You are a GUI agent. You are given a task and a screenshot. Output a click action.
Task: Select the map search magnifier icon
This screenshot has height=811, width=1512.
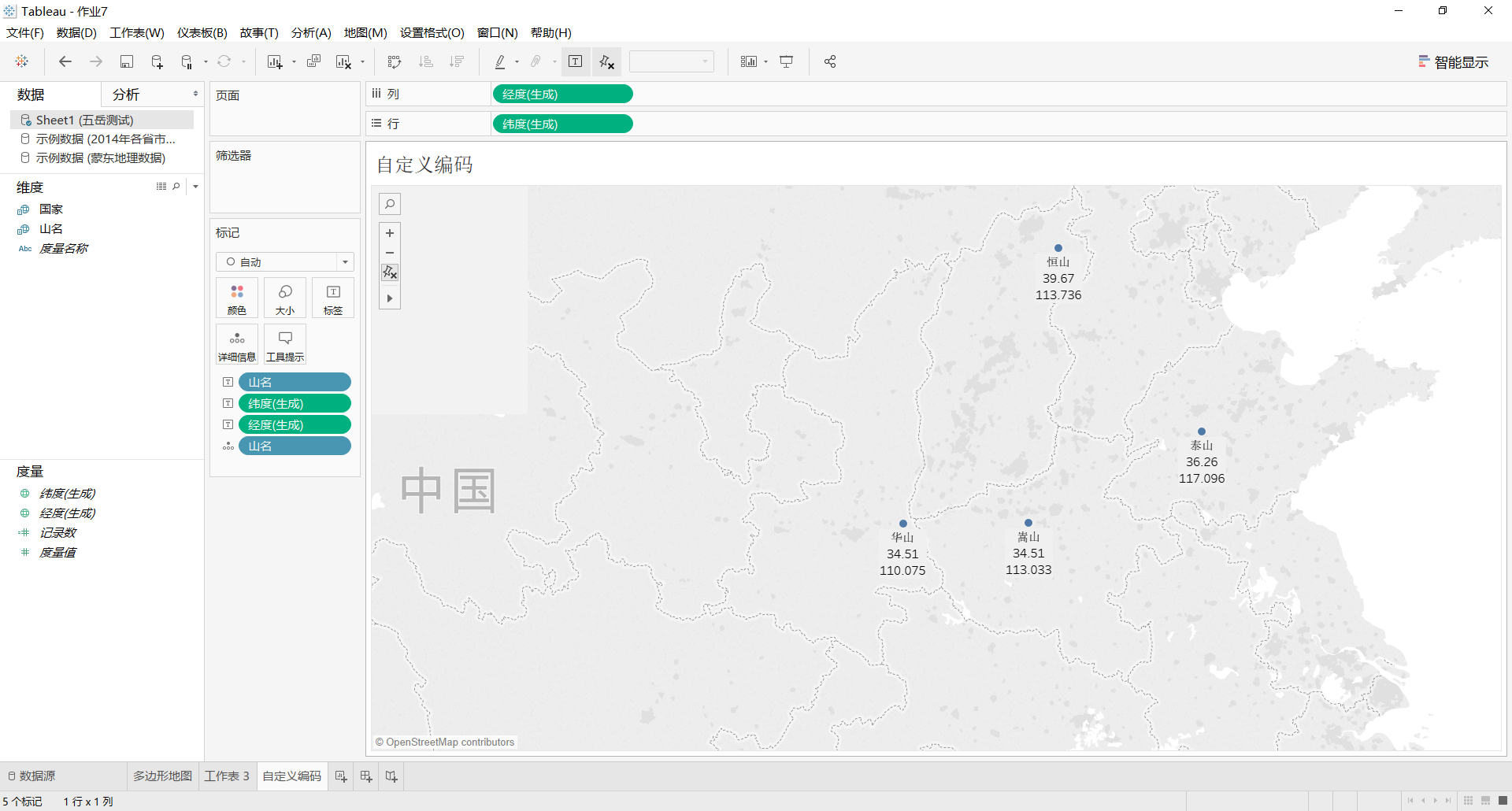pyautogui.click(x=390, y=203)
